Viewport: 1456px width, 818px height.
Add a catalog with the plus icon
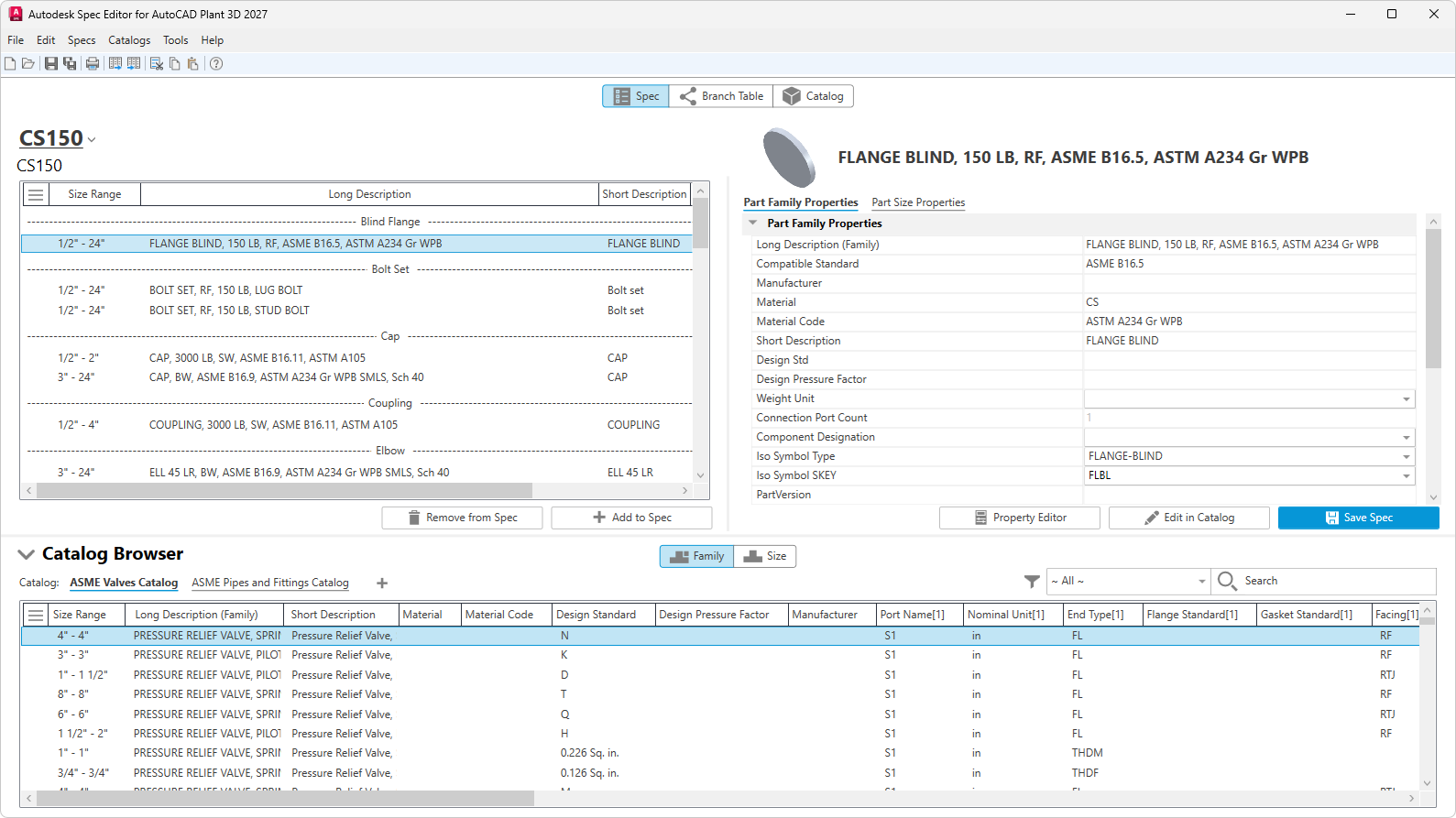point(382,583)
